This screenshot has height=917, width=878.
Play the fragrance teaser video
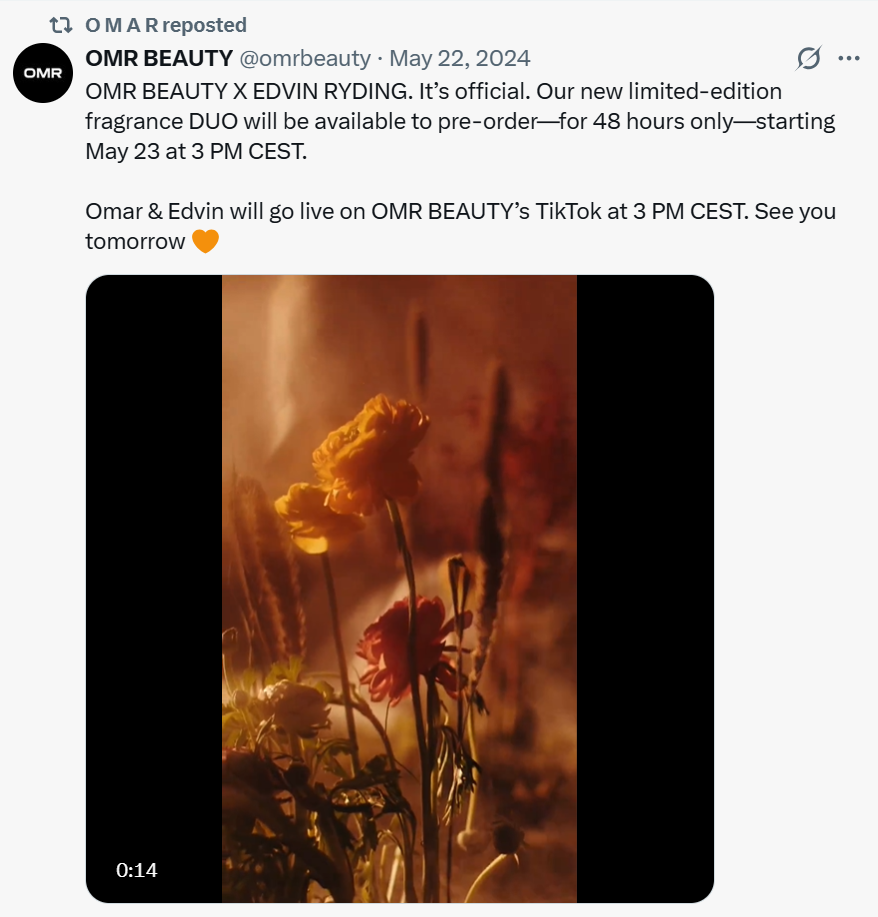(x=399, y=589)
